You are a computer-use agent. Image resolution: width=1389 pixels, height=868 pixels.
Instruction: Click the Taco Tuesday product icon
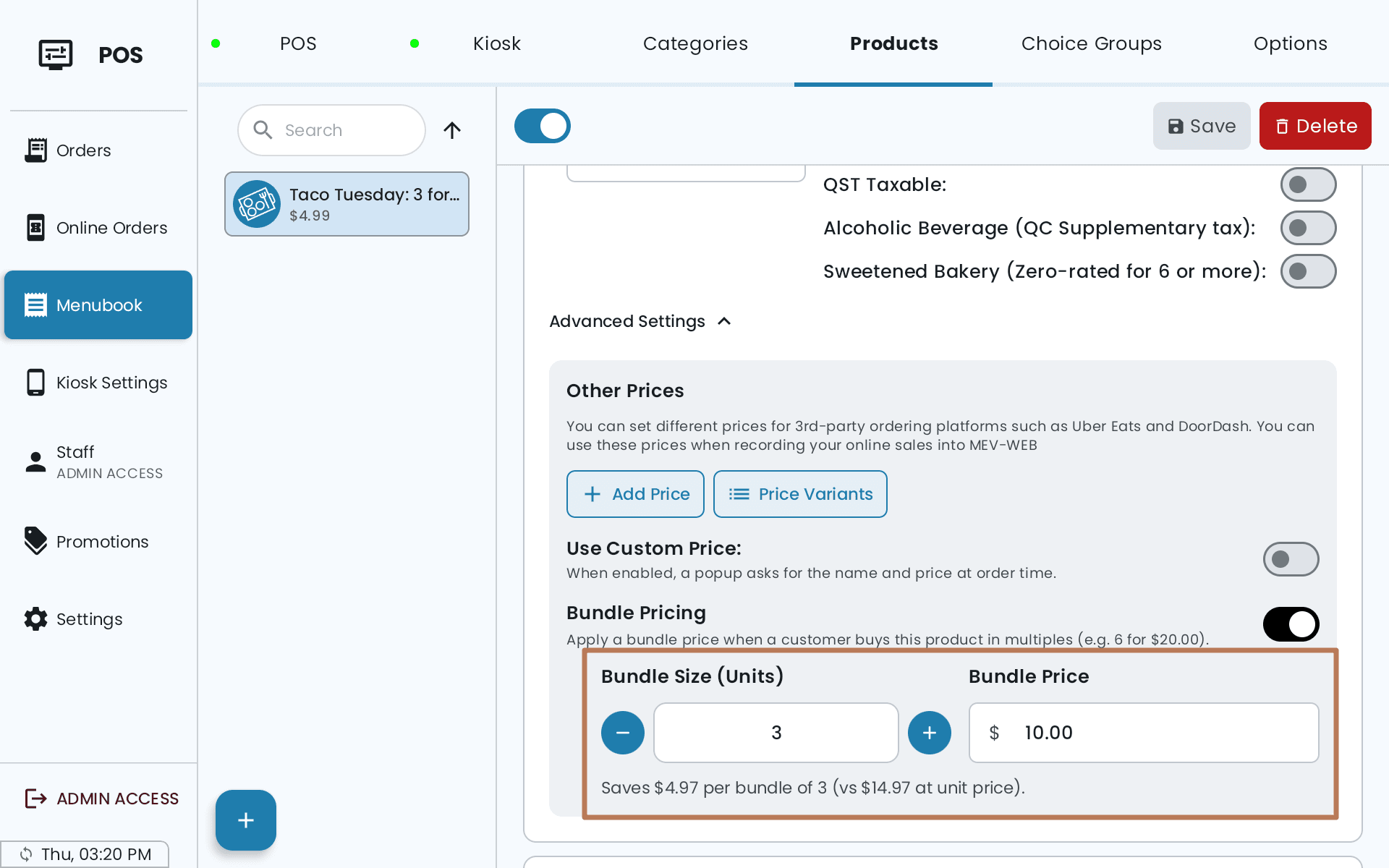(257, 204)
